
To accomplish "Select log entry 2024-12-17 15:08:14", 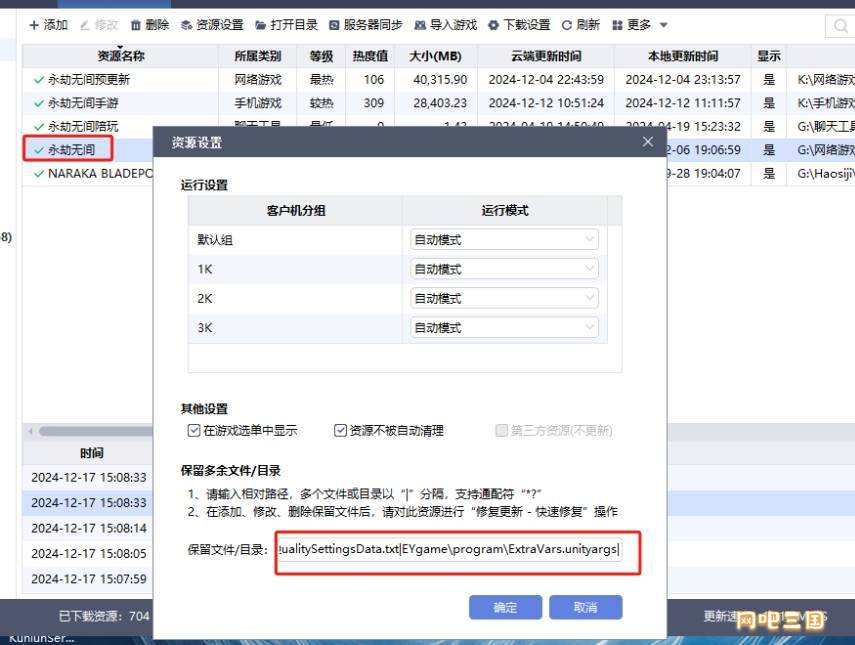I will [89, 528].
